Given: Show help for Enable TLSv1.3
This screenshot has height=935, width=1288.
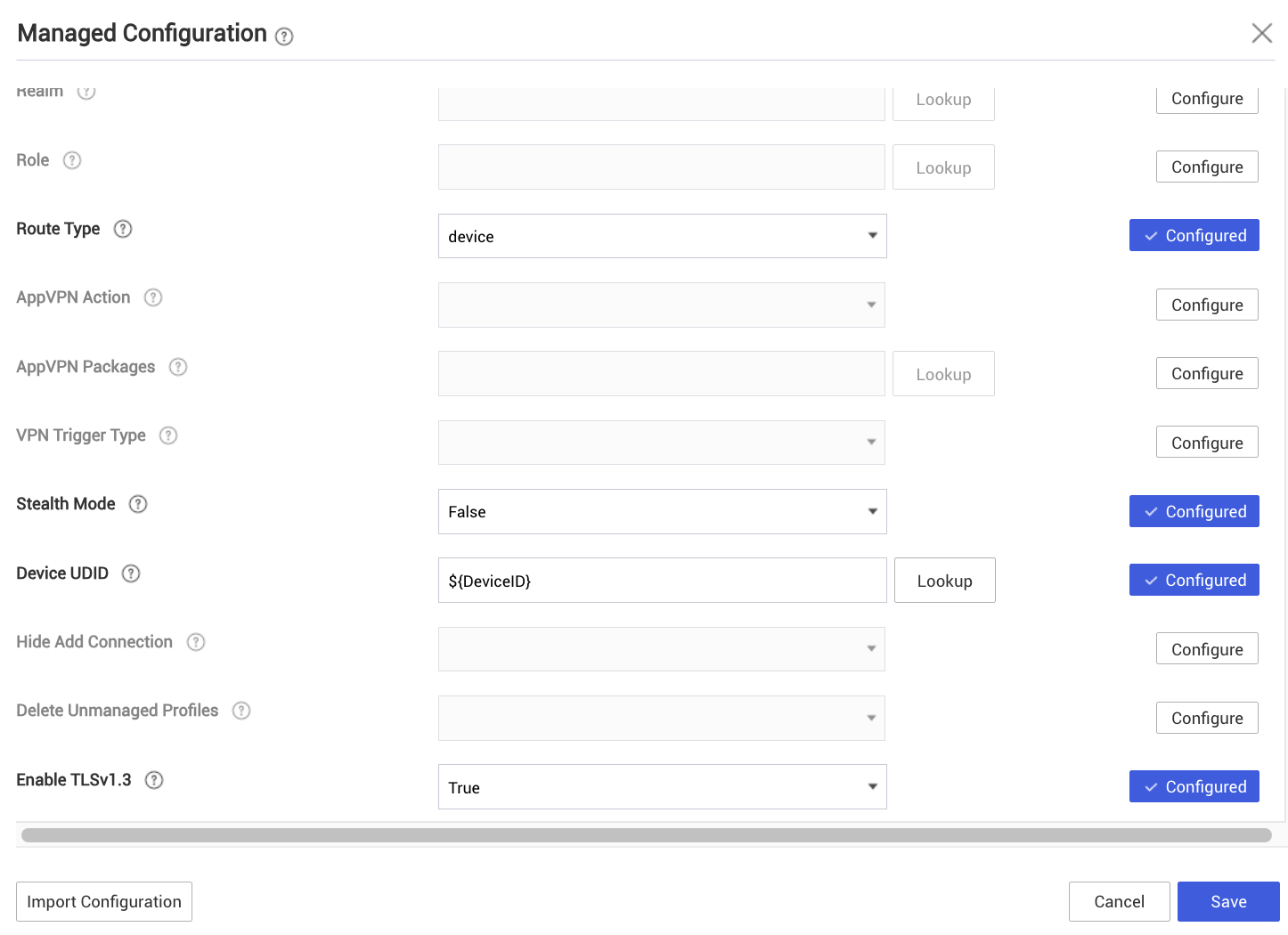Looking at the screenshot, I should [x=154, y=780].
